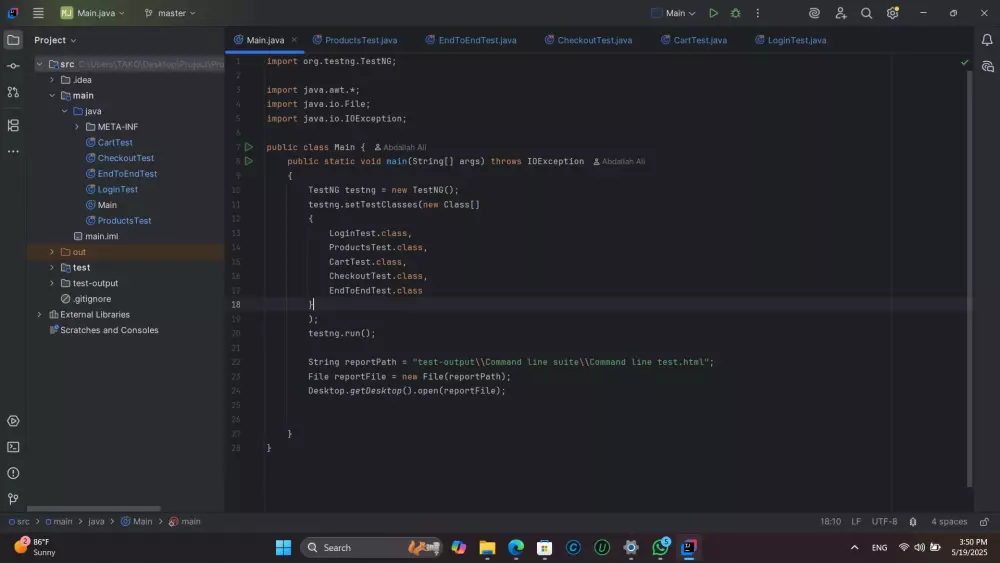Expand the META-INF folder
The image size is (1000, 563).
(77, 127)
